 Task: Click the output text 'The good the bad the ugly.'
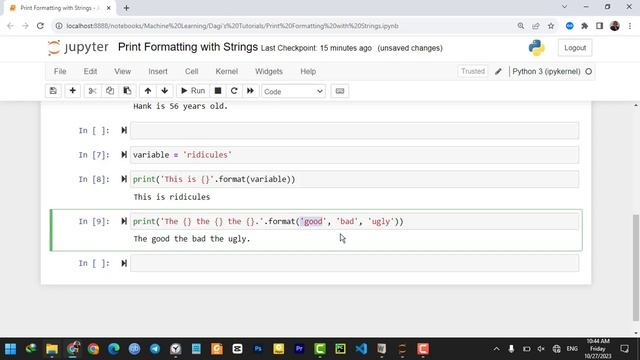point(192,239)
